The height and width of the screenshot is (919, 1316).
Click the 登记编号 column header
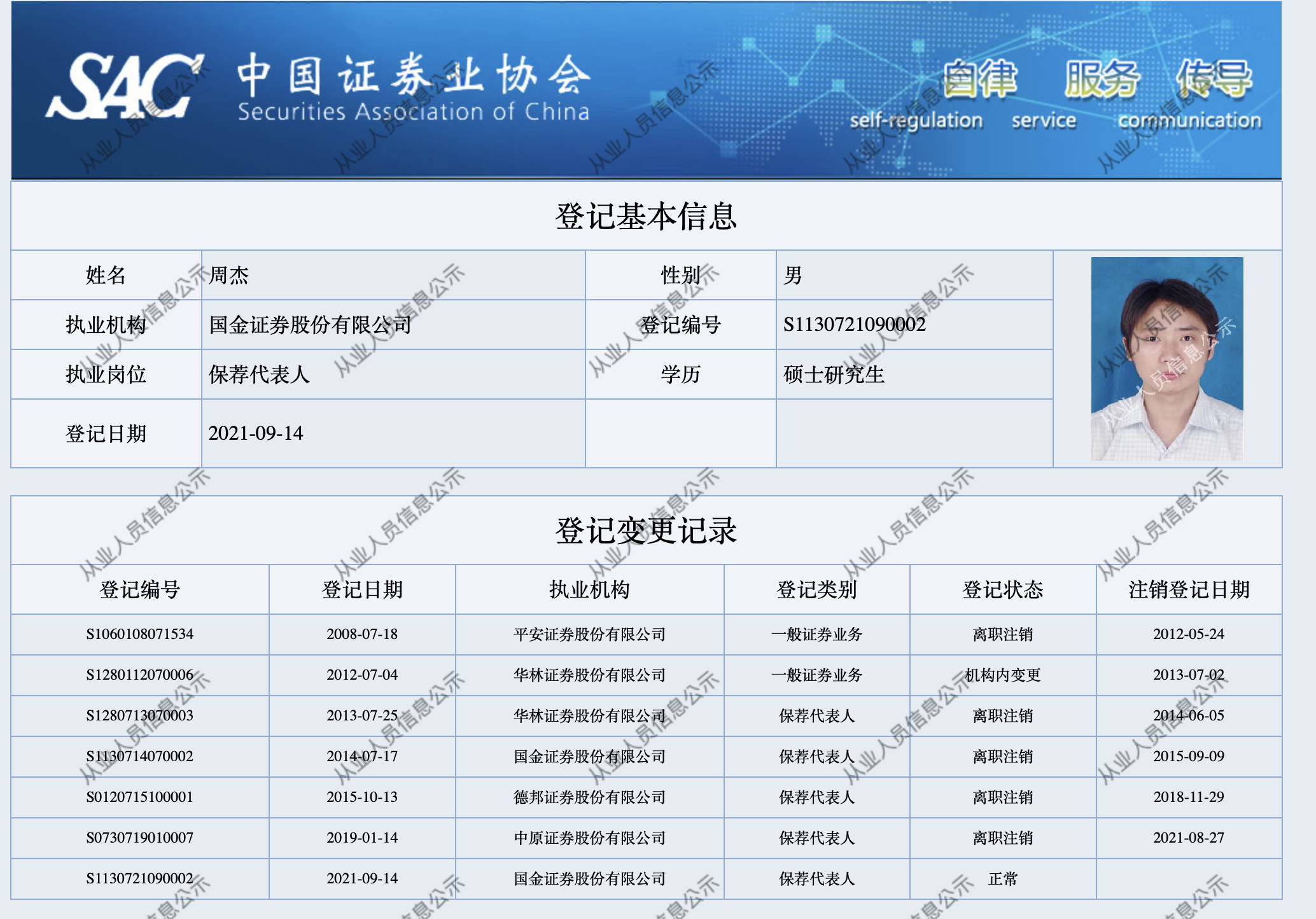(140, 589)
